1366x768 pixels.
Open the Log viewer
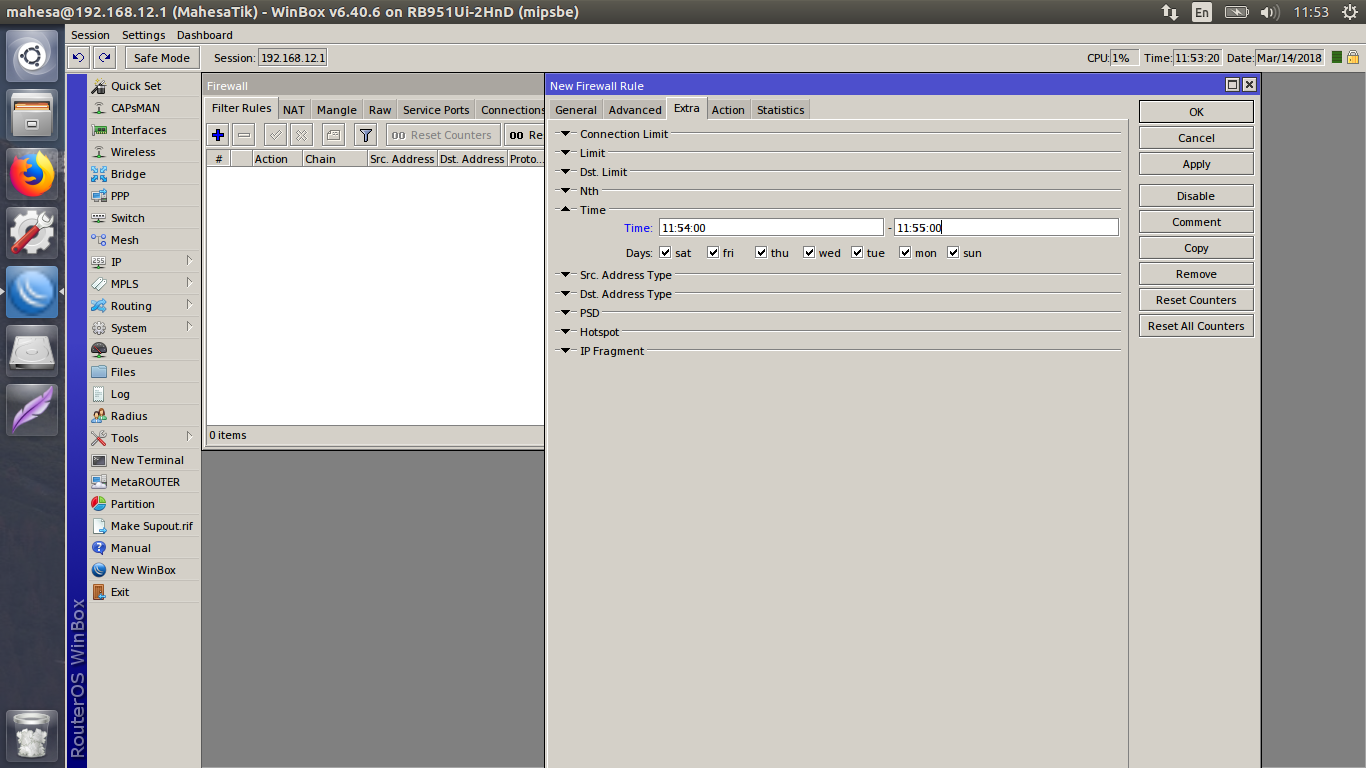pyautogui.click(x=120, y=394)
